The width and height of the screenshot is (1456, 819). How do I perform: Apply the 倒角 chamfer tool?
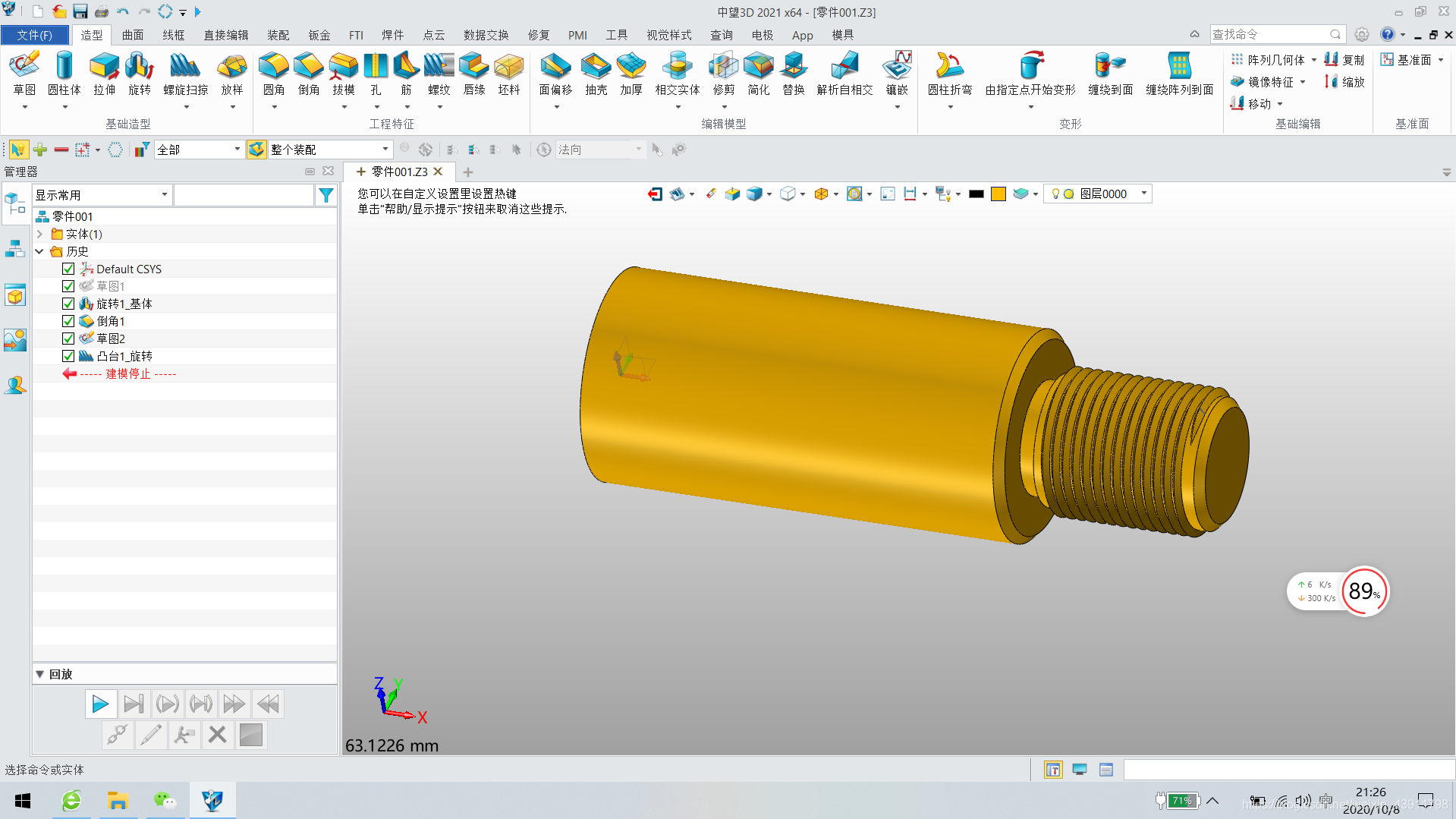[309, 74]
